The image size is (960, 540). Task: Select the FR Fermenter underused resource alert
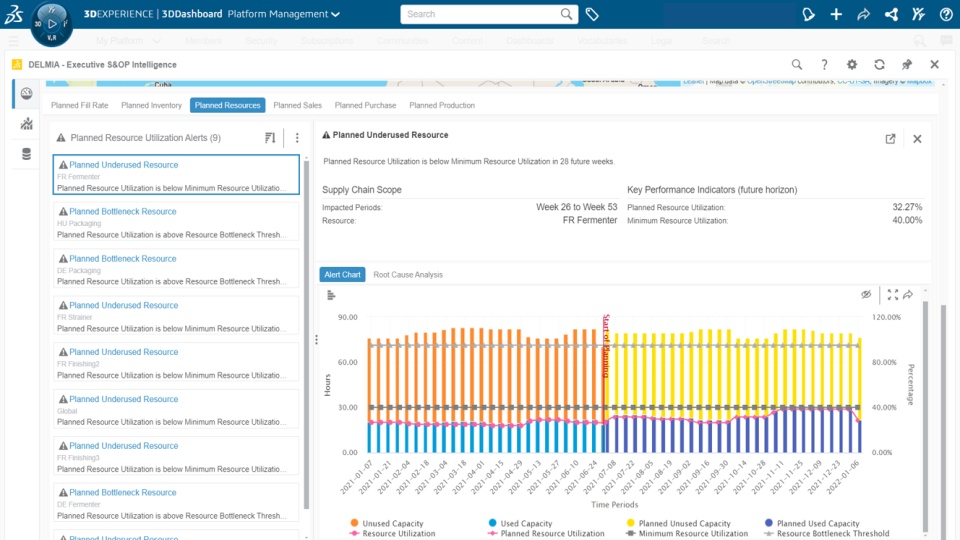(176, 175)
